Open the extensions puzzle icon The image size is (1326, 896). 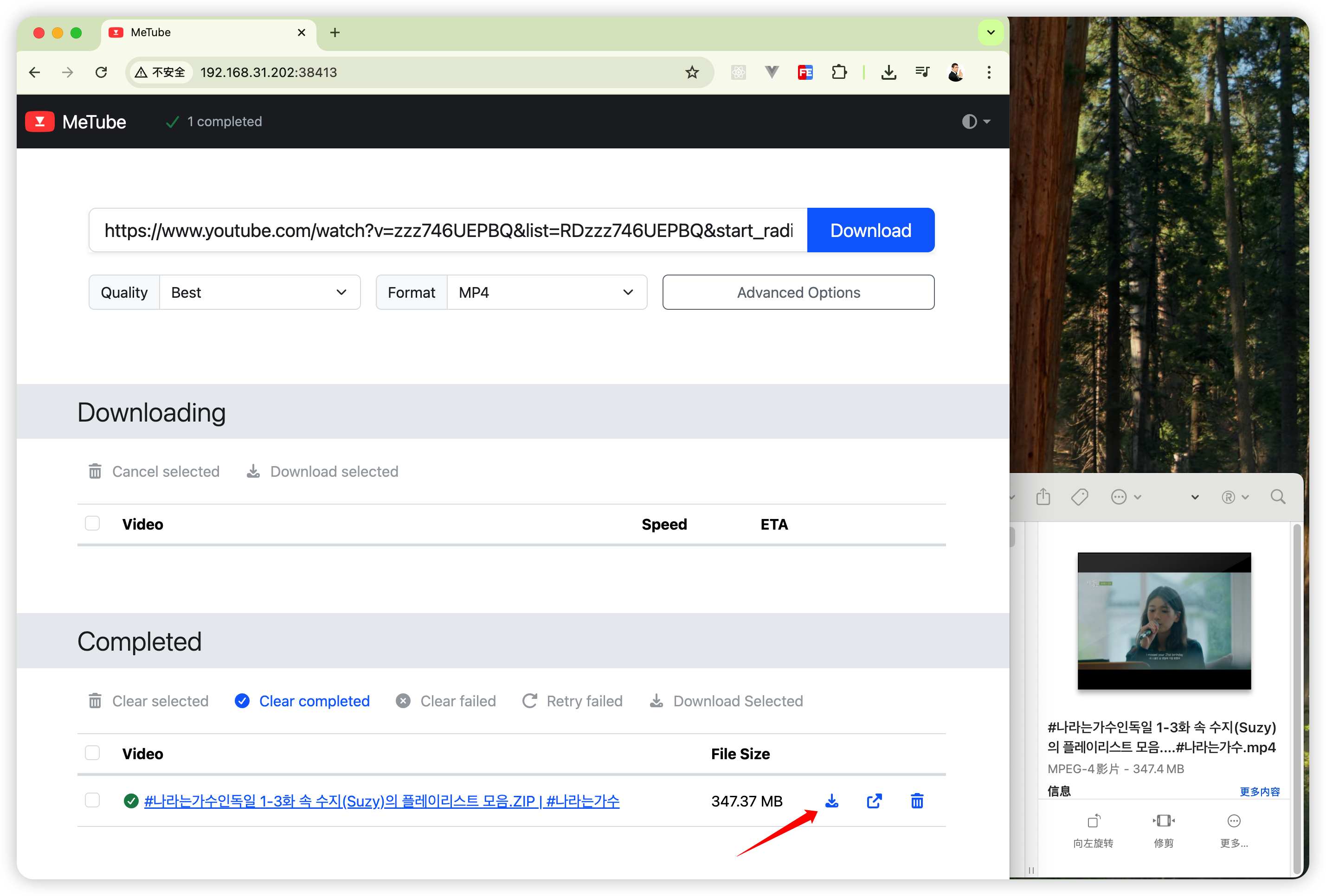(x=839, y=72)
